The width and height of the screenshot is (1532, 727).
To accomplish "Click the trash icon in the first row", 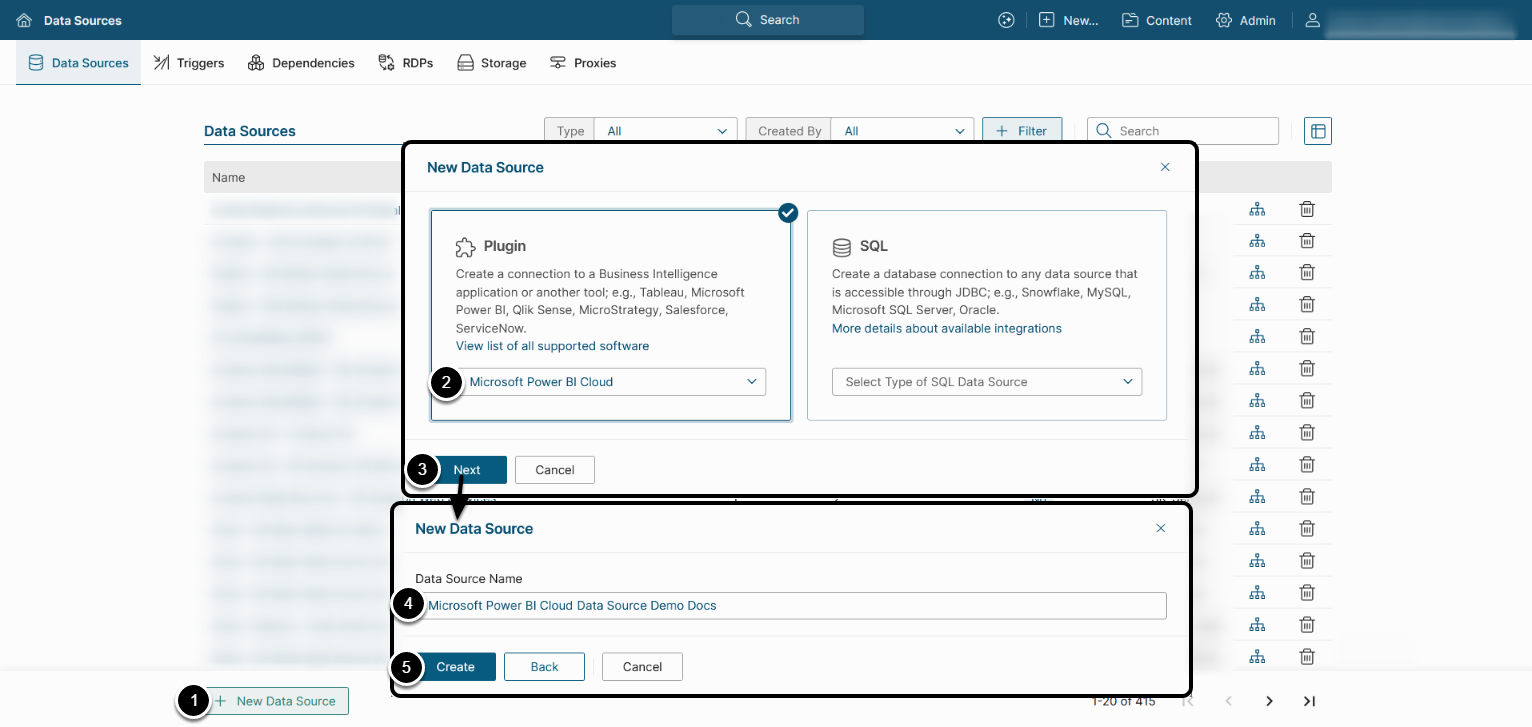I will tap(1306, 209).
